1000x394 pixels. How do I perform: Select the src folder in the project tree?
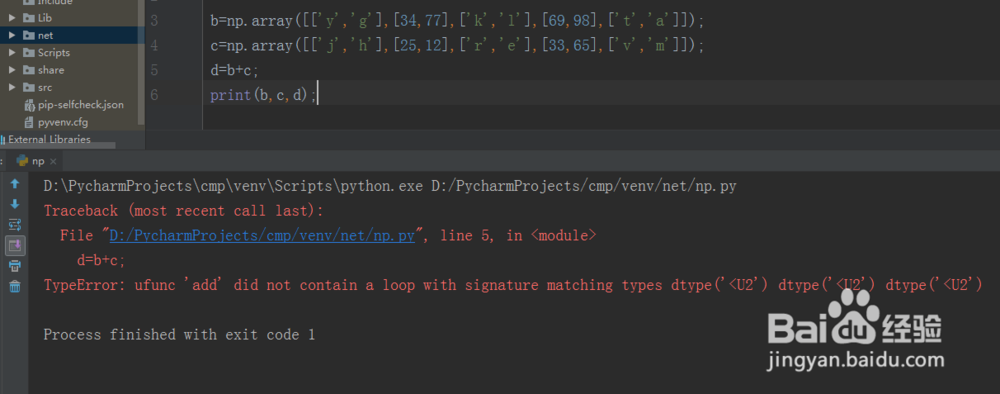coord(45,87)
